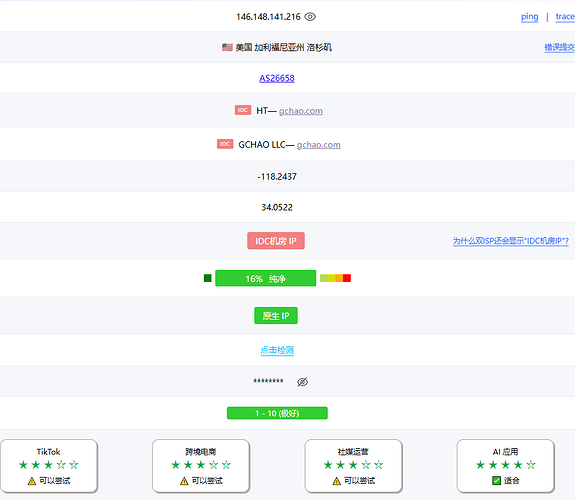Select the 社媒运营 rating card
575x500 pixels.
pyautogui.click(x=354, y=466)
